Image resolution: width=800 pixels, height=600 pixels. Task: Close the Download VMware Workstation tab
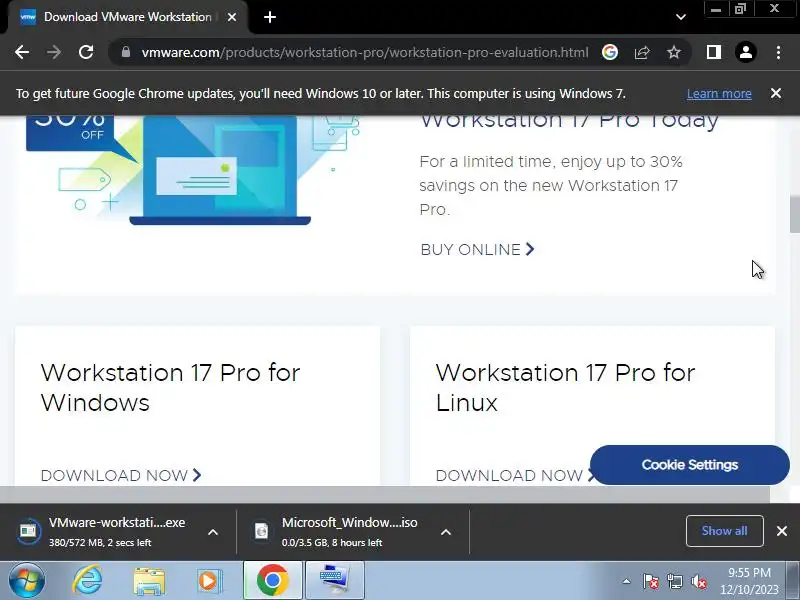tap(232, 17)
